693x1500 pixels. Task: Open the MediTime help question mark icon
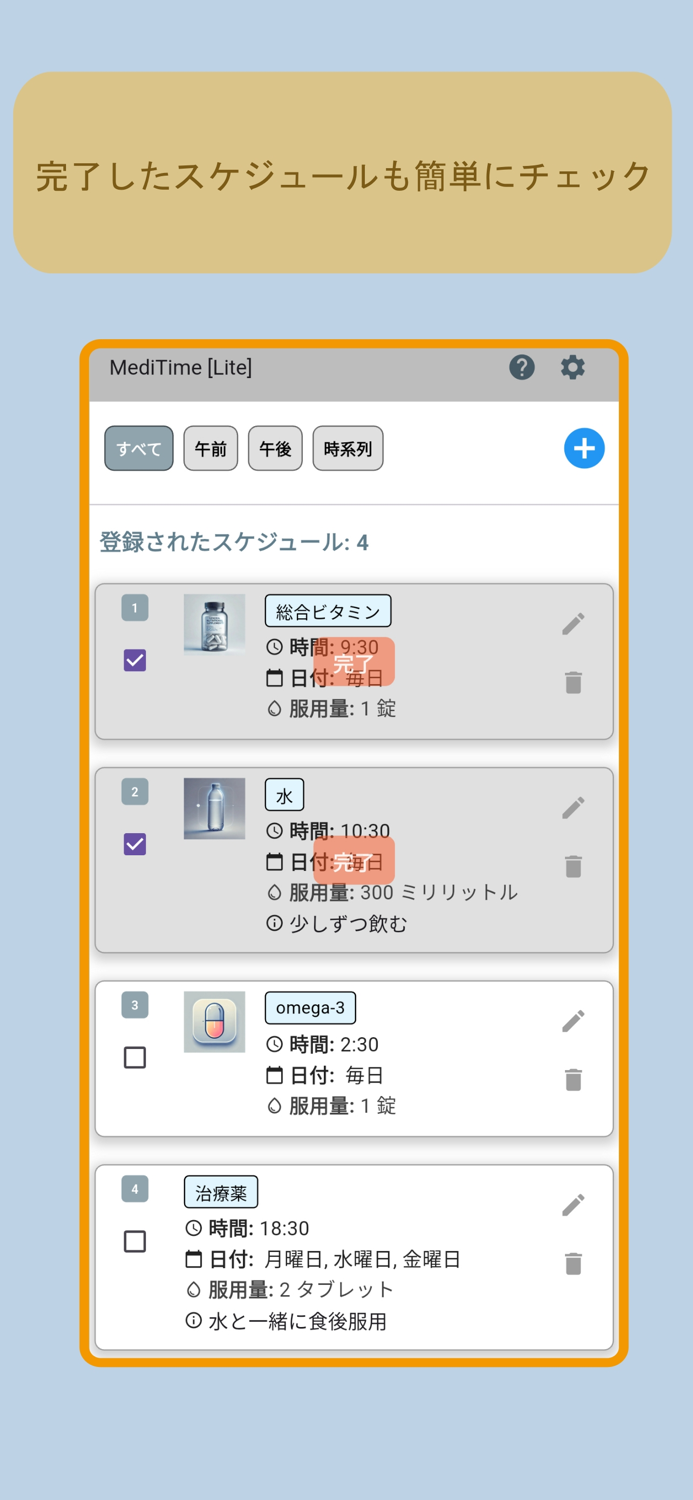click(521, 368)
